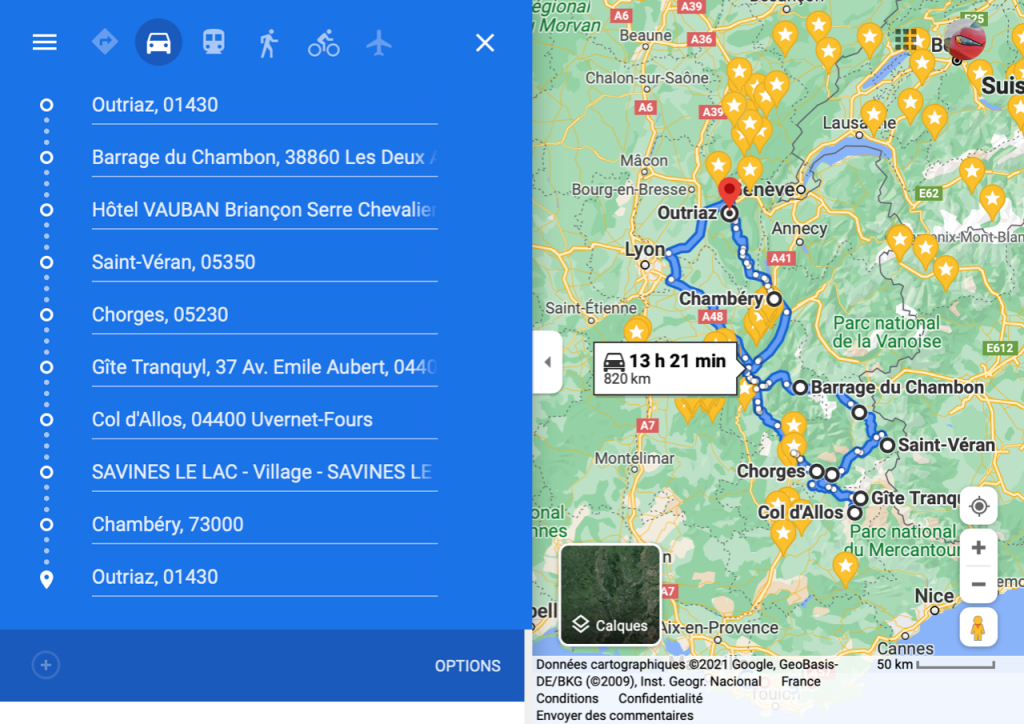This screenshot has height=724, width=1024.
Task: Click the Lyon city label on map
Action: point(645,249)
